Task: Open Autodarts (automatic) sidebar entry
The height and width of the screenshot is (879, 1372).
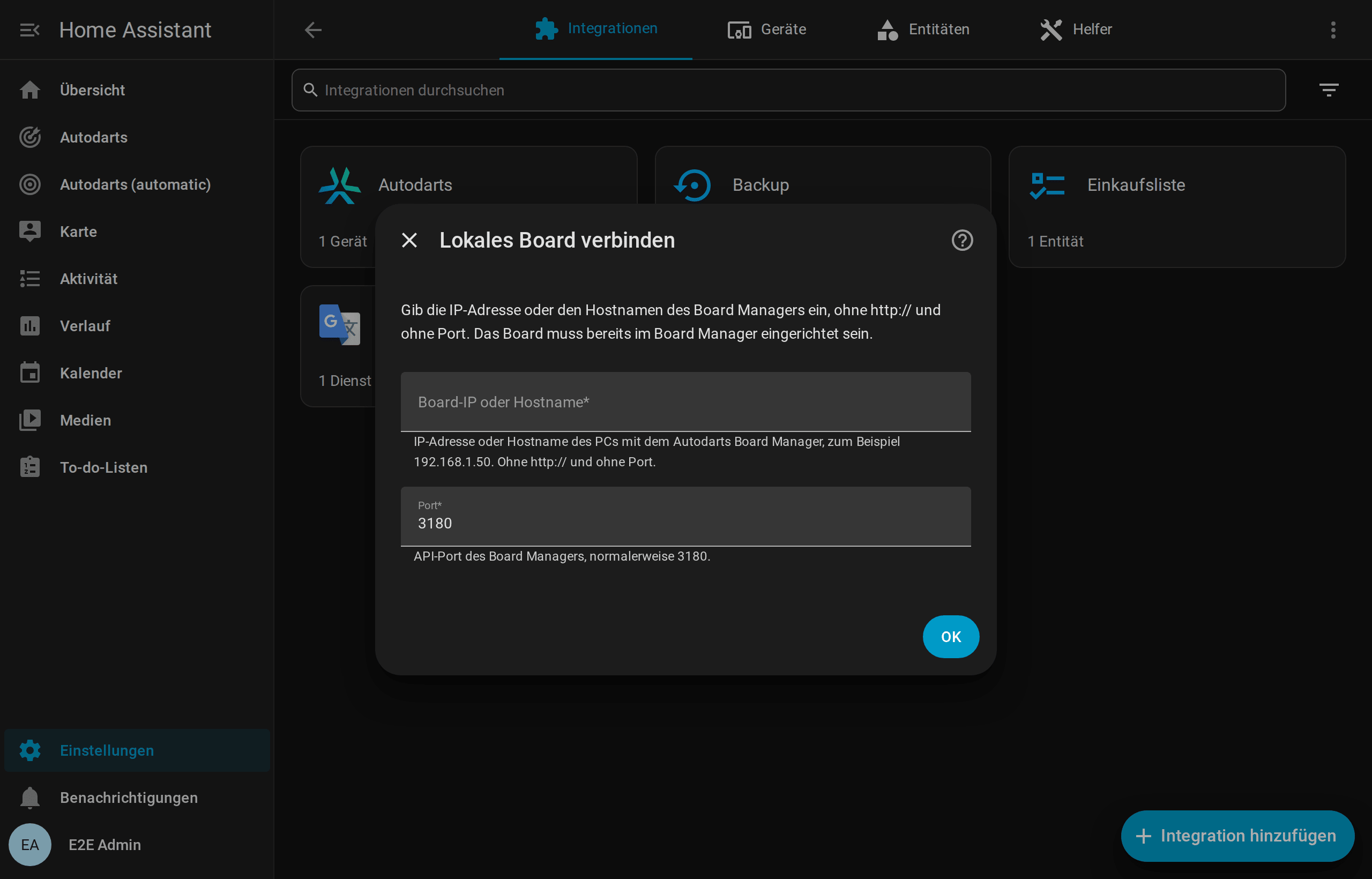Action: (137, 184)
